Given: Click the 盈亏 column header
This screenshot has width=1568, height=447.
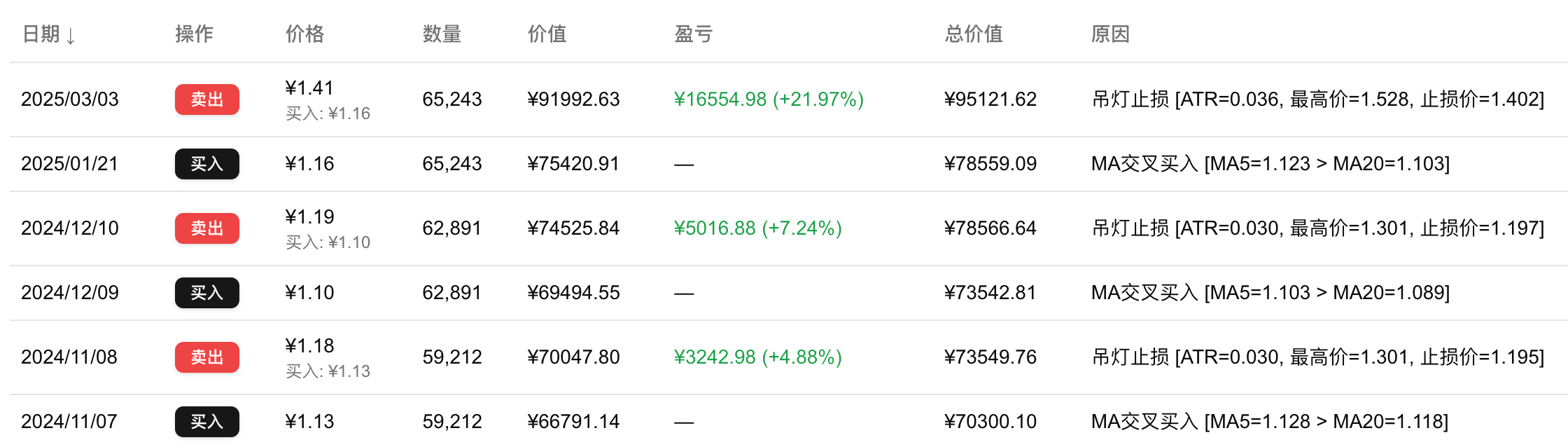Looking at the screenshot, I should coord(693,34).
